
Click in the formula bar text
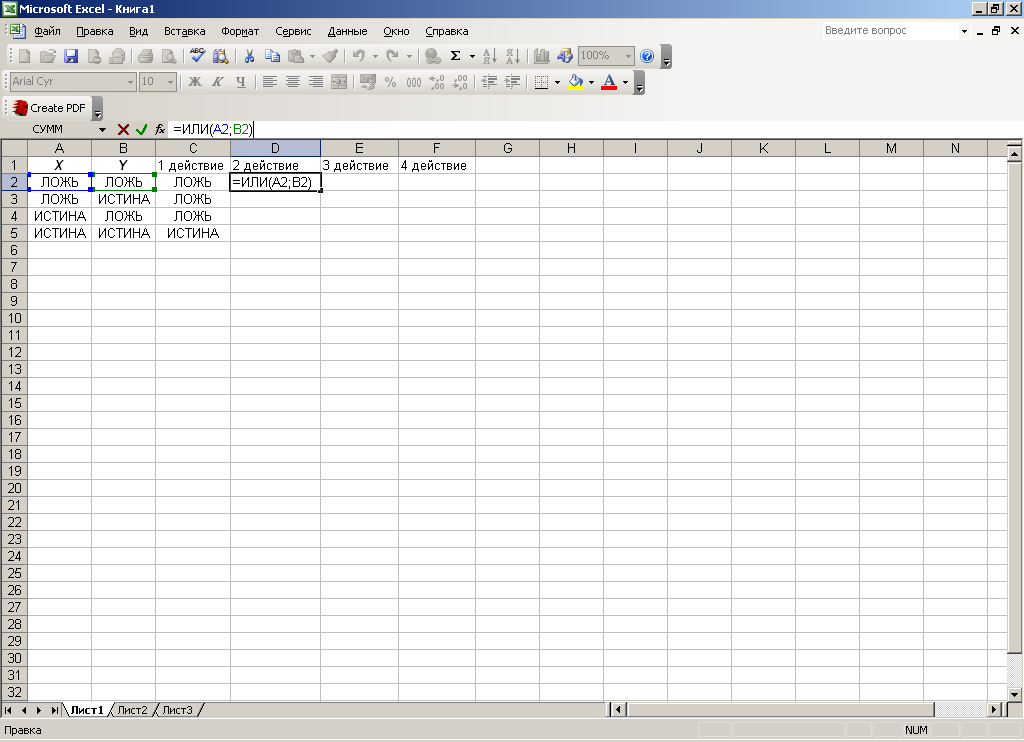point(213,129)
